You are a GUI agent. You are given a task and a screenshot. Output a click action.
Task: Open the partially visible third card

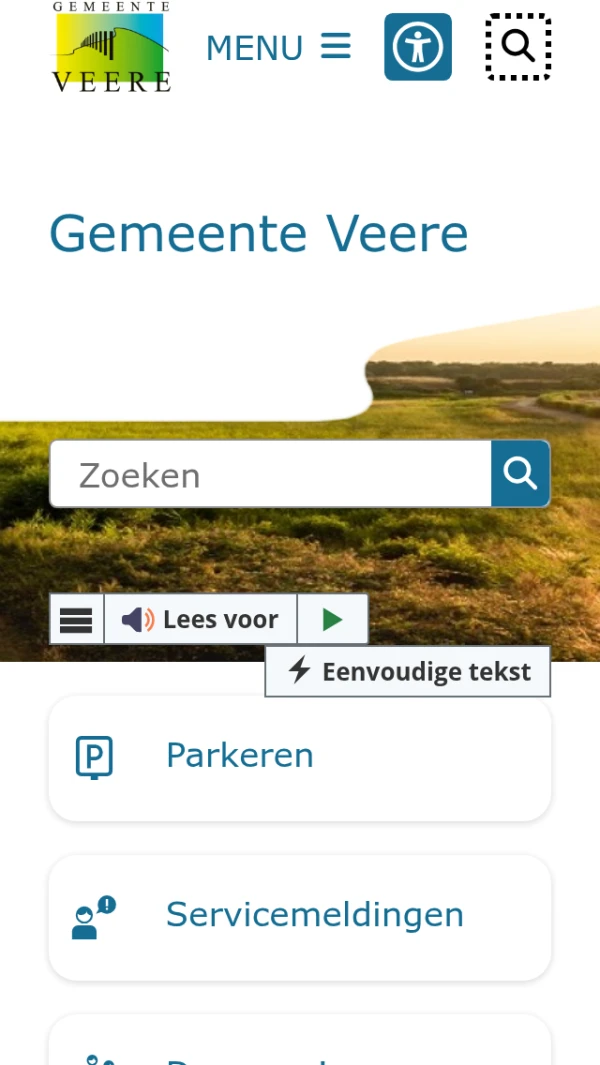point(300,1040)
